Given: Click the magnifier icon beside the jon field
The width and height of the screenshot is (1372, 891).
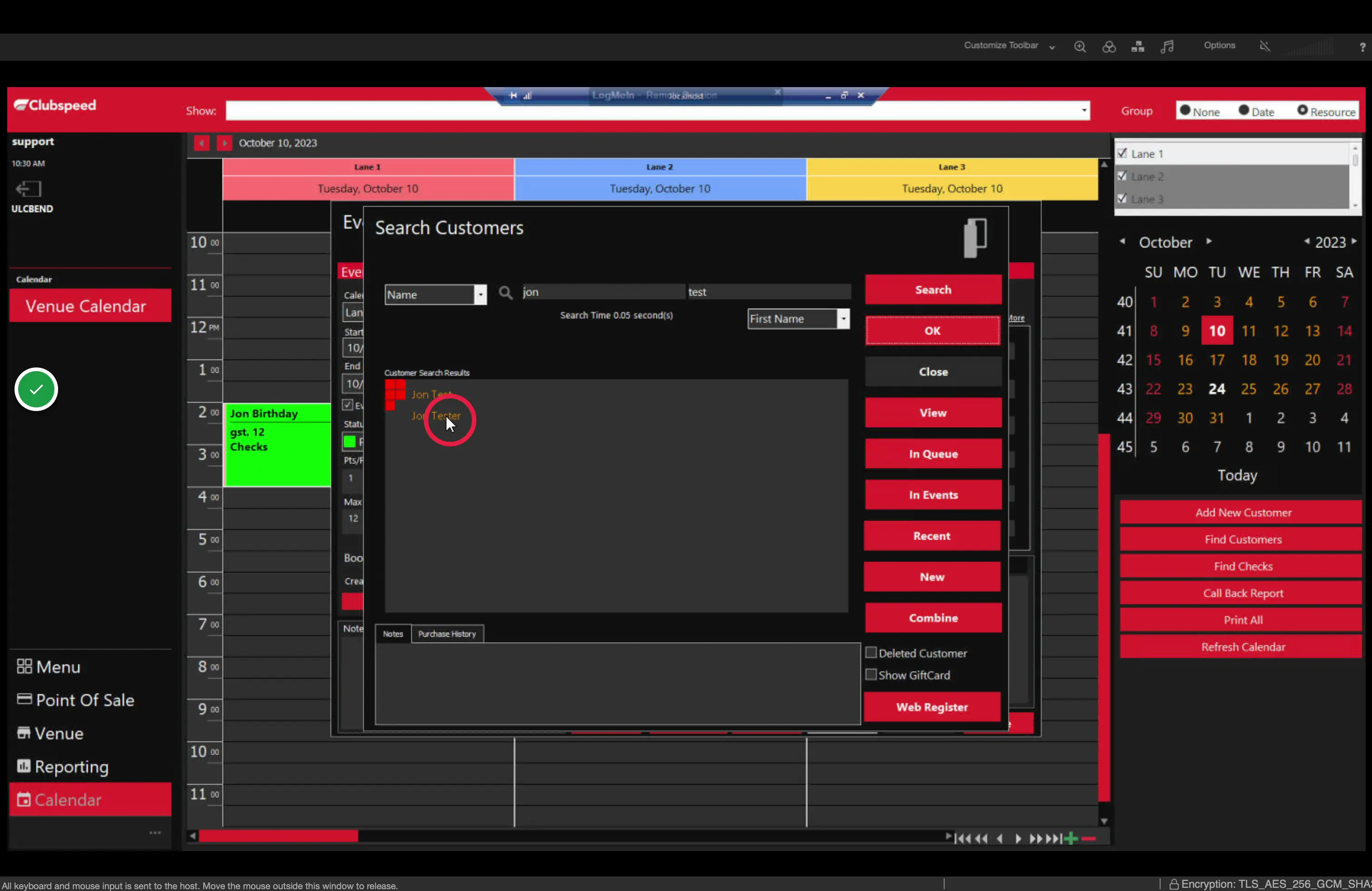Looking at the screenshot, I should (x=505, y=293).
